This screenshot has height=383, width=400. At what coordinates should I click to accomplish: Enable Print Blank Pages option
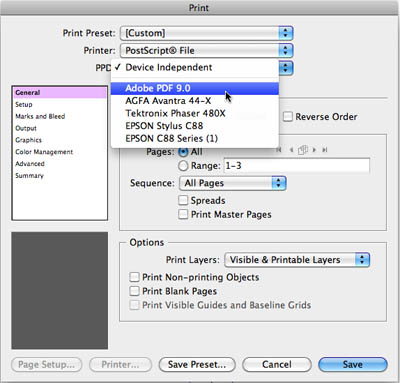point(134,291)
